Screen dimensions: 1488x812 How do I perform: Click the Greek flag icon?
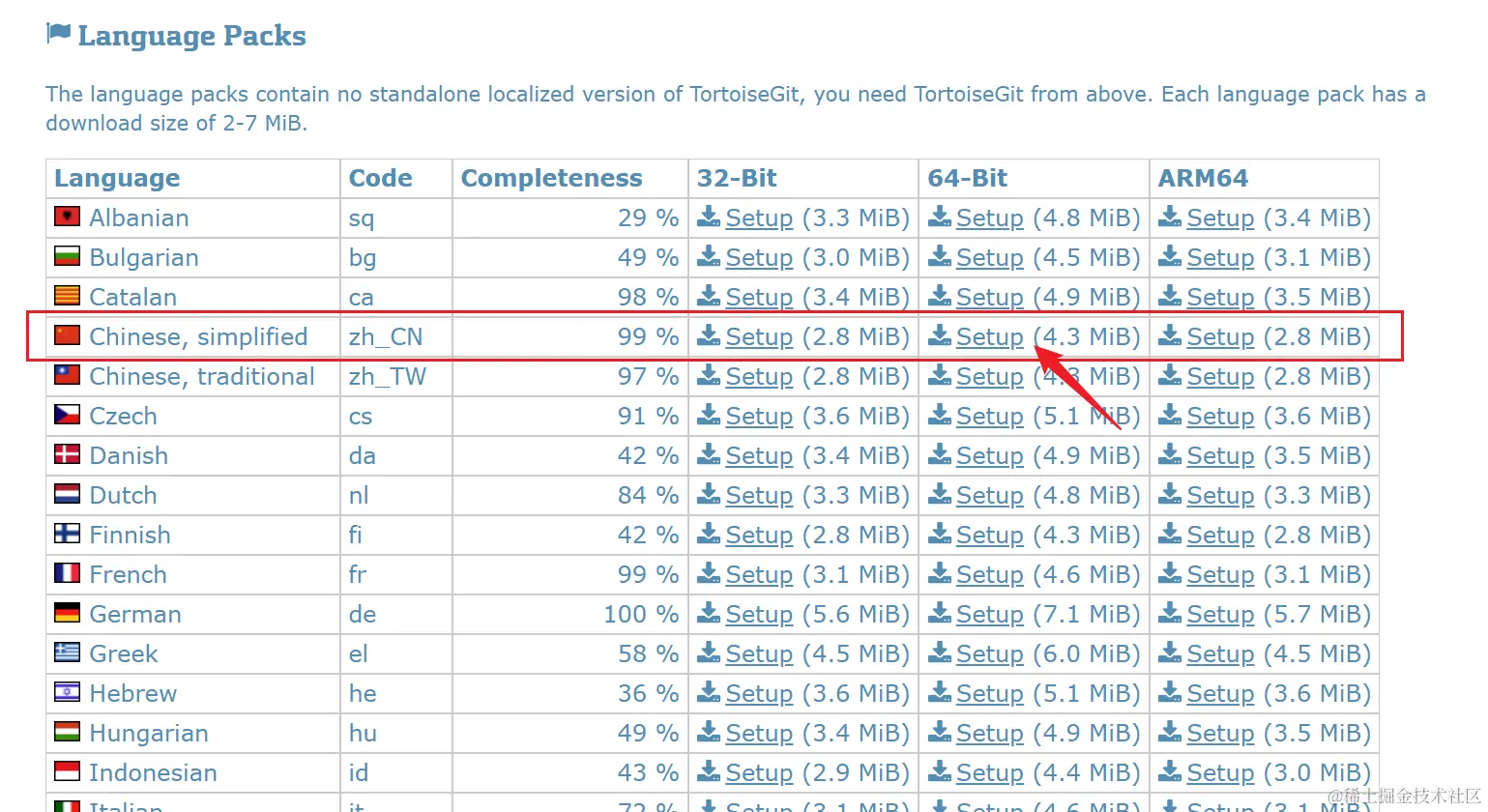tap(67, 652)
